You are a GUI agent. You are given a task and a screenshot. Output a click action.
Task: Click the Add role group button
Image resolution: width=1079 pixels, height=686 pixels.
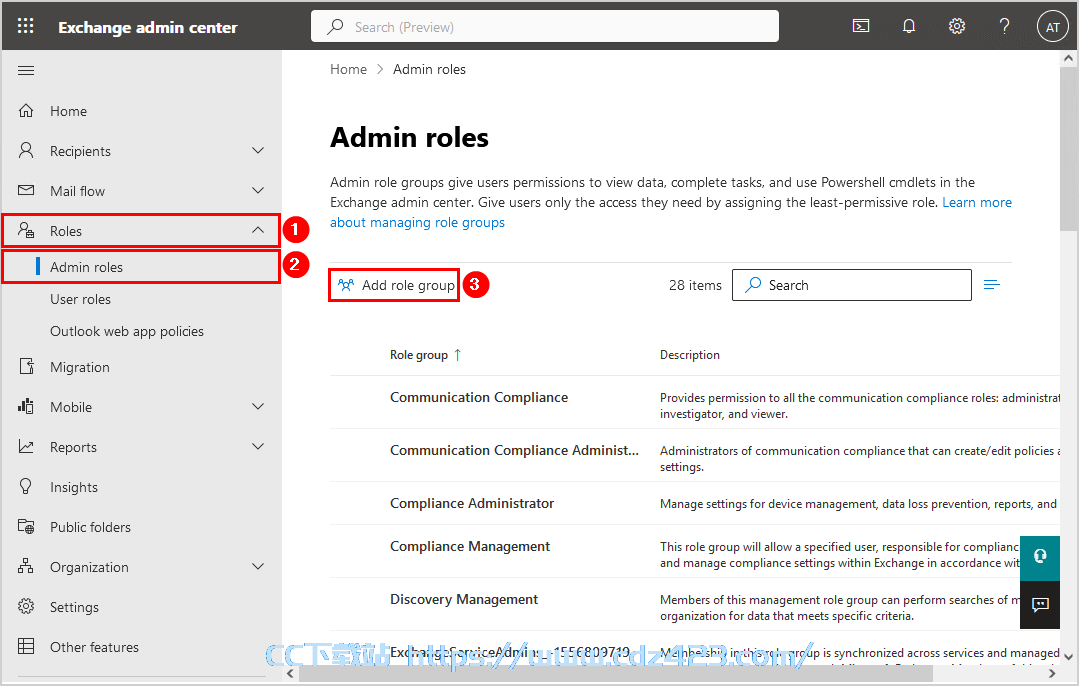[x=394, y=285]
